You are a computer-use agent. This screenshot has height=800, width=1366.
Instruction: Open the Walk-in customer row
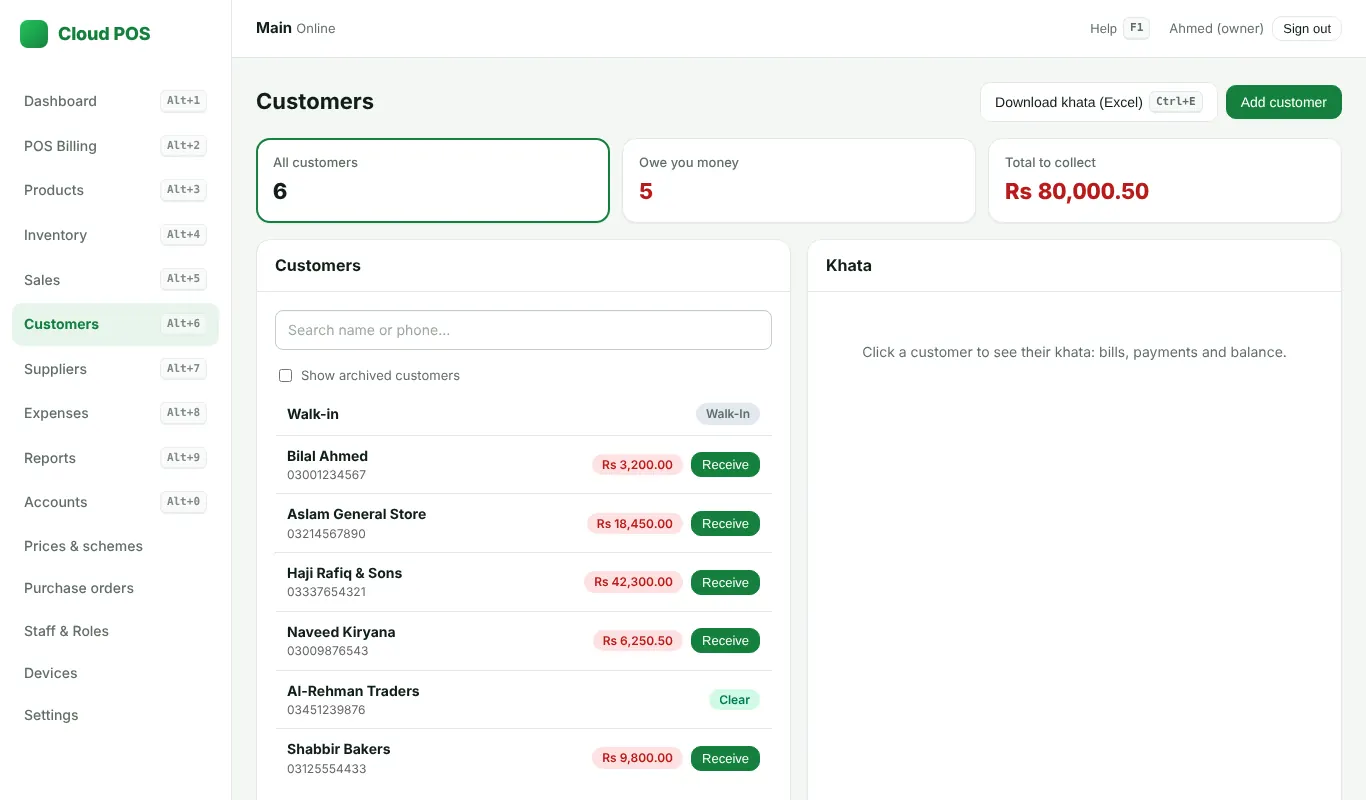523,414
